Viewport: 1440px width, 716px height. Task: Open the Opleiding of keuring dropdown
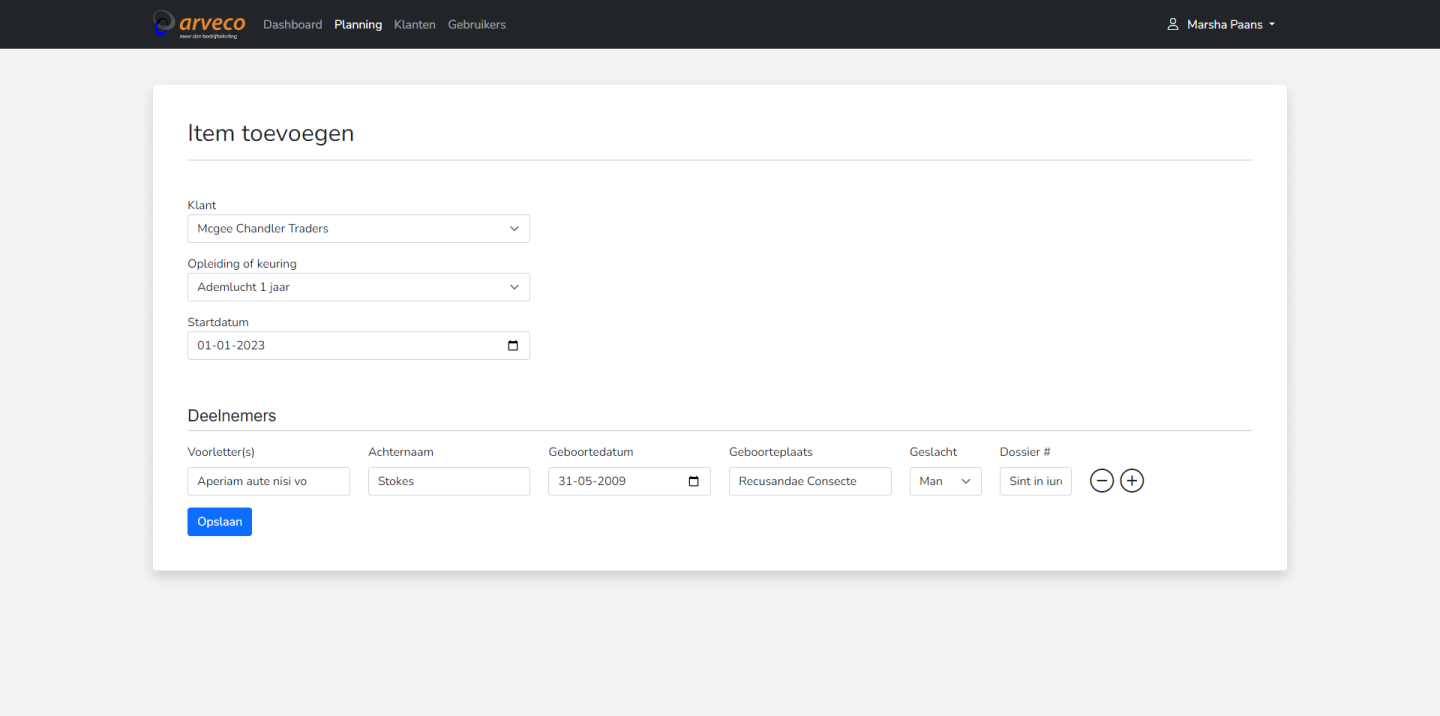358,287
